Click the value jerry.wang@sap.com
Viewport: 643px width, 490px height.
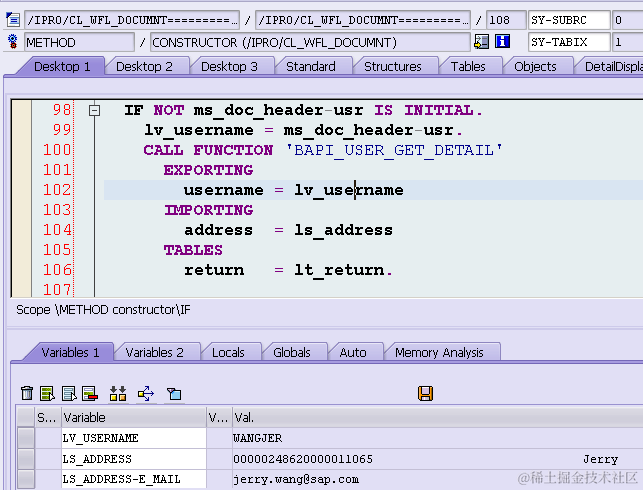pyautogui.click(x=296, y=479)
